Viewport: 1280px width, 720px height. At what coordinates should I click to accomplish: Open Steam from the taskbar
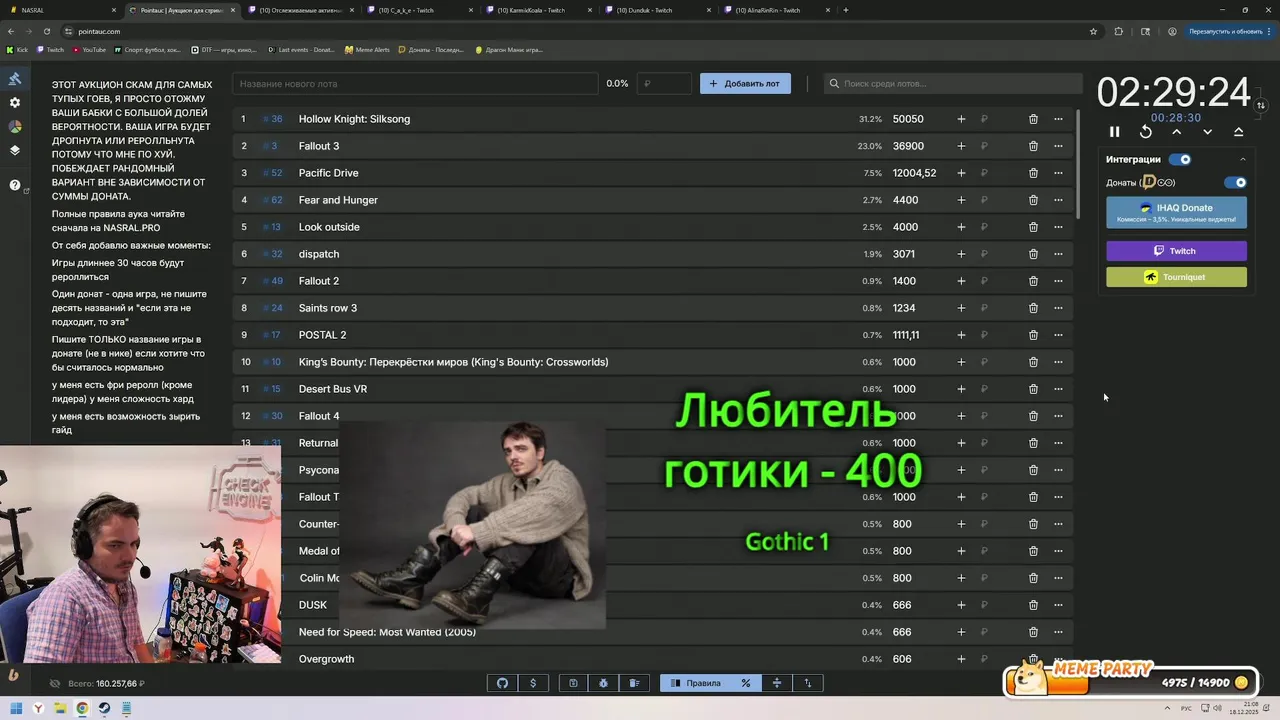coord(104,708)
